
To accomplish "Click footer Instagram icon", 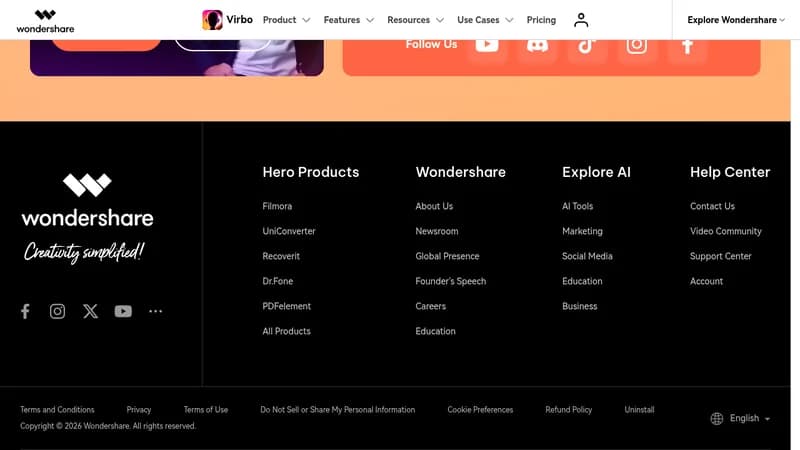I will [x=57, y=311].
